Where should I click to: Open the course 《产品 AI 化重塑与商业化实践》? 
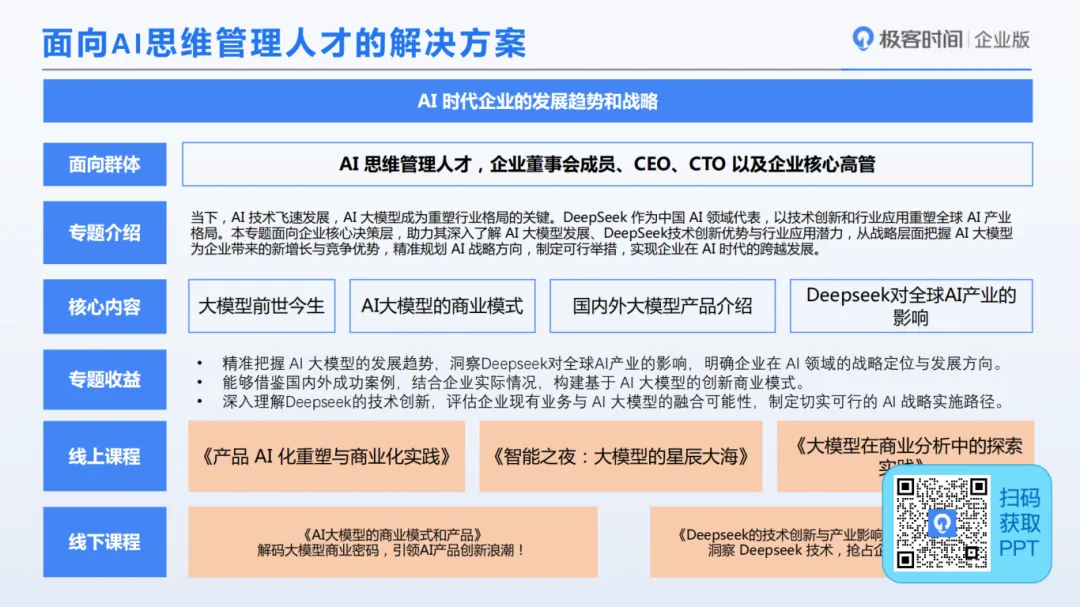click(x=326, y=456)
